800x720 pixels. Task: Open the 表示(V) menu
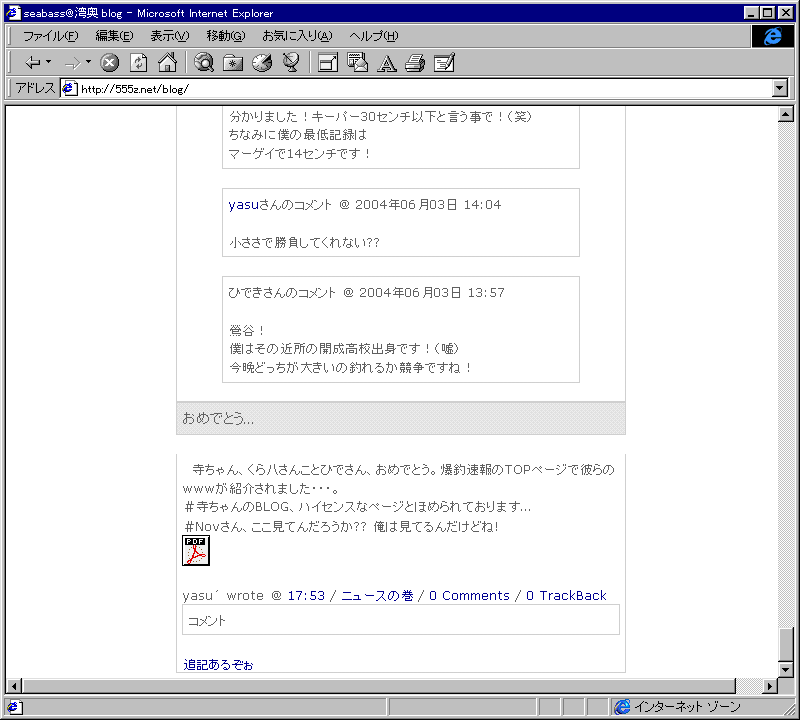pos(169,36)
